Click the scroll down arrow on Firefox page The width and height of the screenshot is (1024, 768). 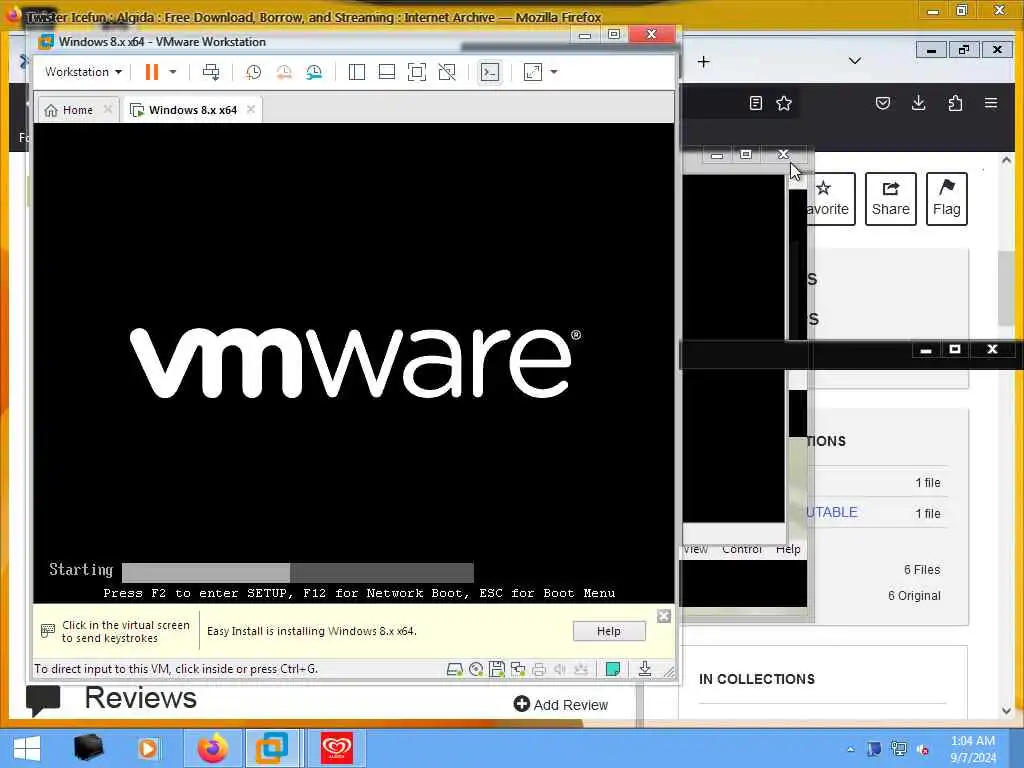[x=1006, y=711]
